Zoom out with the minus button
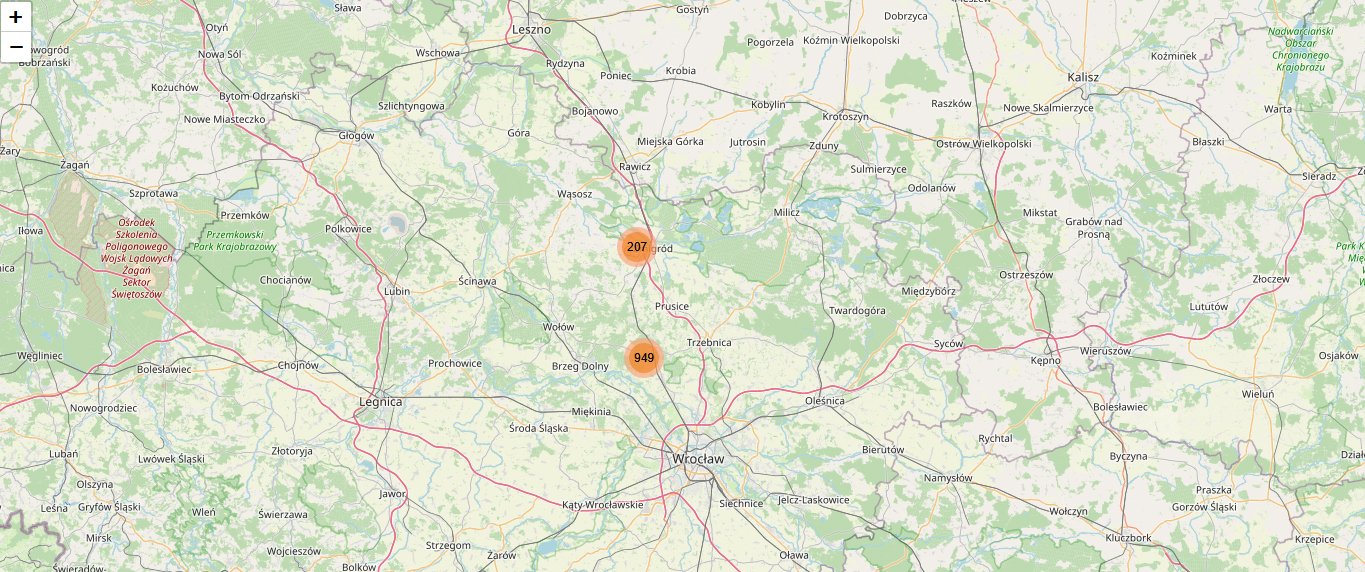This screenshot has width=1365, height=572. 16,47
